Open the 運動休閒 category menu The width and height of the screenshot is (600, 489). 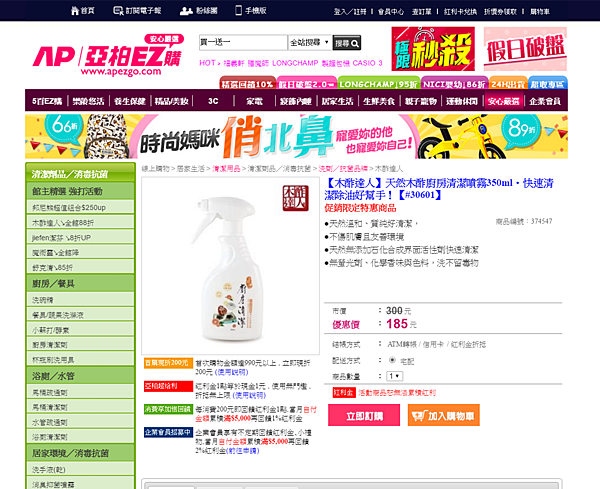point(462,101)
